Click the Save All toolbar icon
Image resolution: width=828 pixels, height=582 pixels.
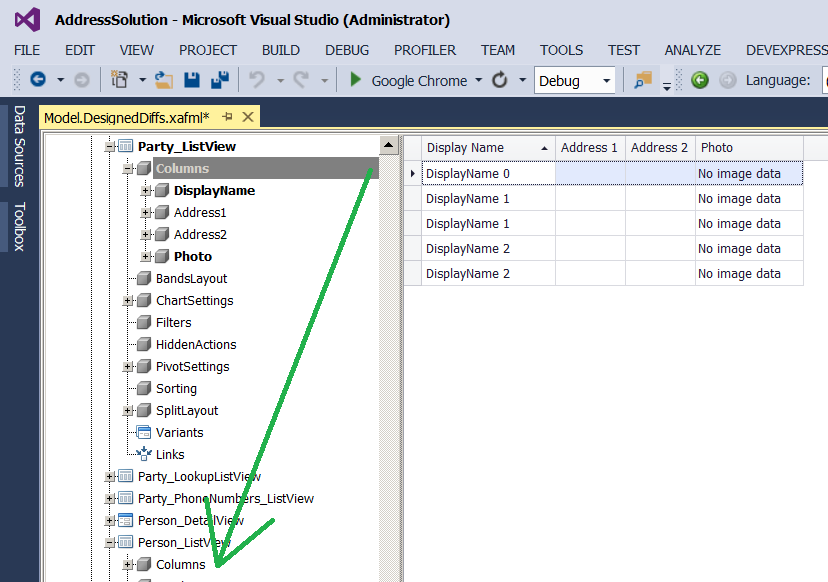218,80
